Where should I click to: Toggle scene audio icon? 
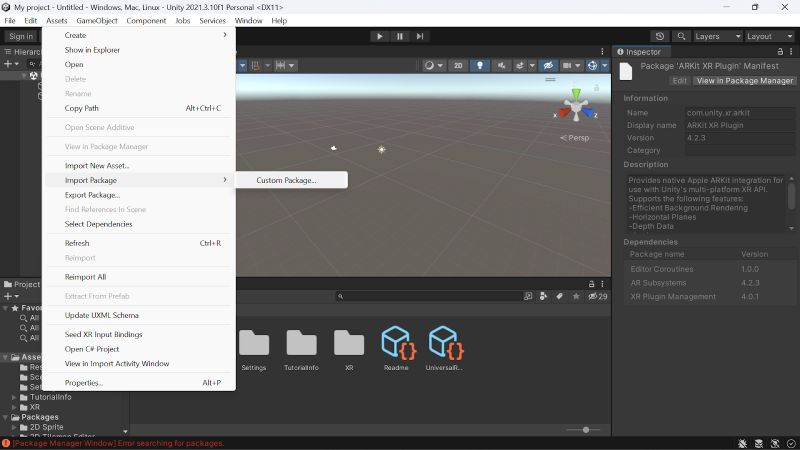(501, 65)
